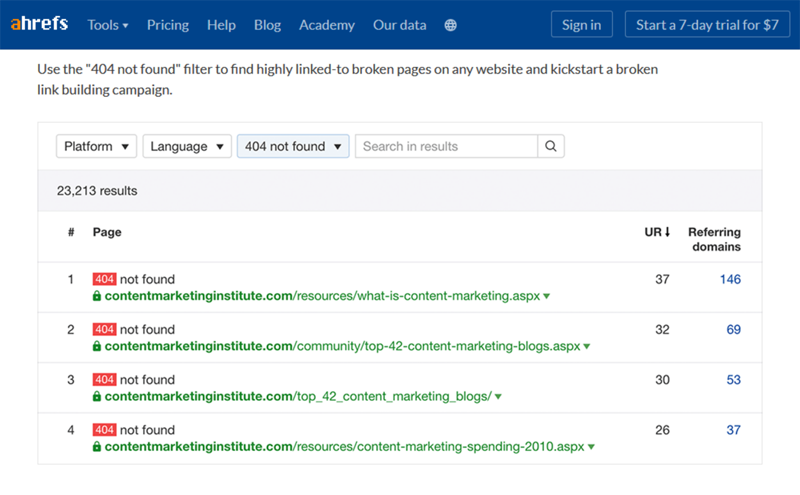Click the 404 badge in row 2
This screenshot has height=495, width=800.
(104, 329)
